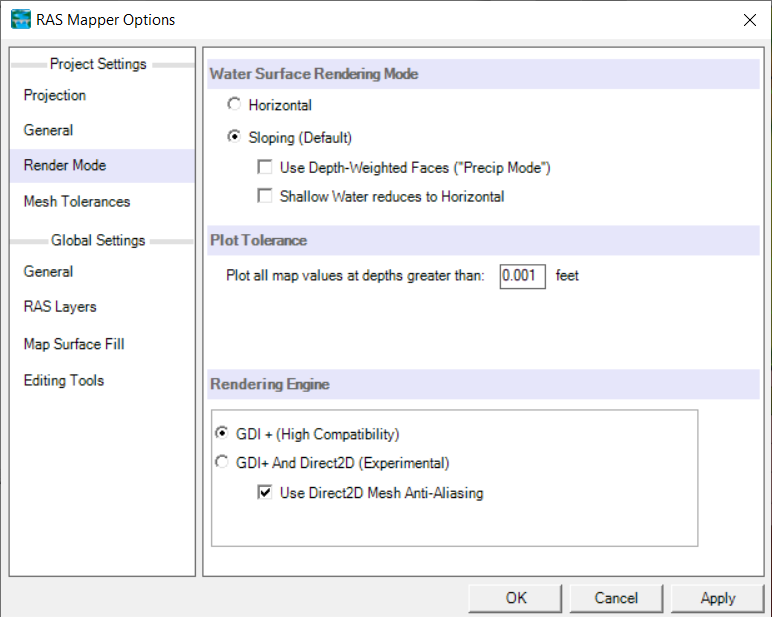This screenshot has height=617, width=772.
Task: Select GDI+ And Direct2D (Experimental) option
Action: (222, 462)
